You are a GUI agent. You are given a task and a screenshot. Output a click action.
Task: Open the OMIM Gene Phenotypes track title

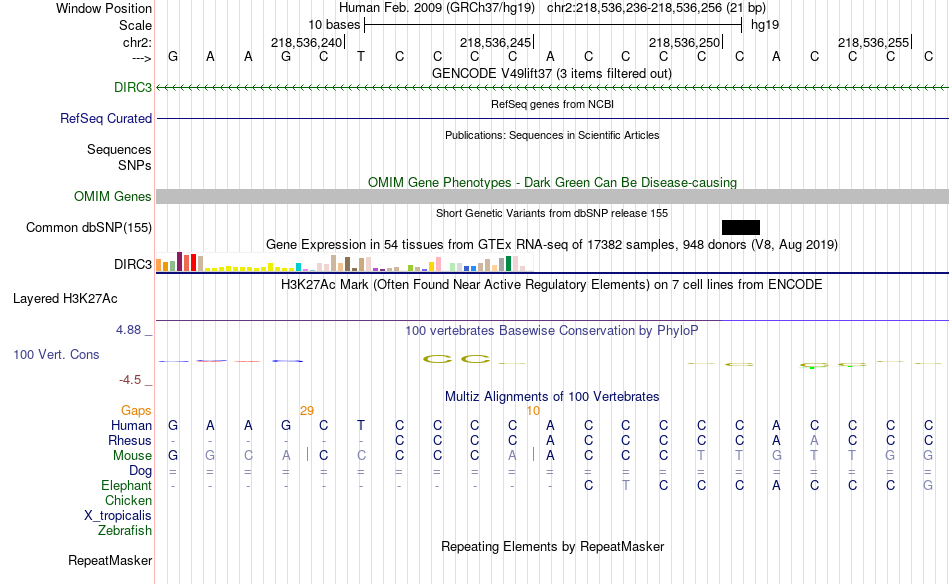point(552,182)
